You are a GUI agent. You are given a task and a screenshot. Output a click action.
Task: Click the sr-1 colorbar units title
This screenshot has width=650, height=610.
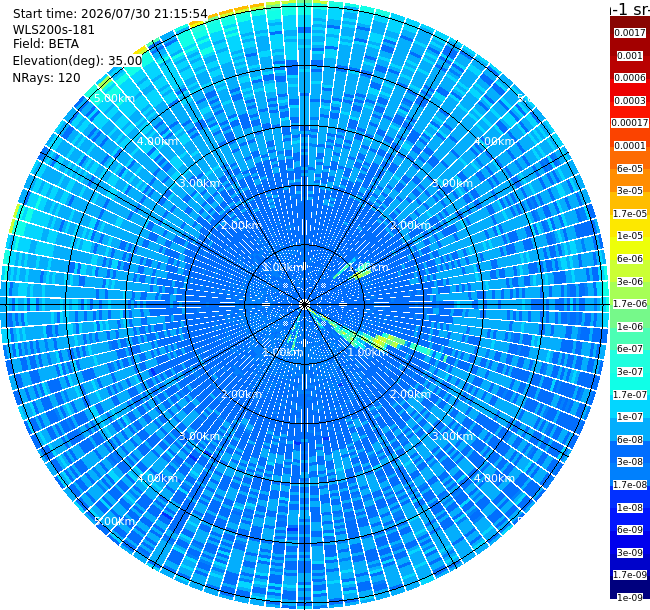click(630, 9)
